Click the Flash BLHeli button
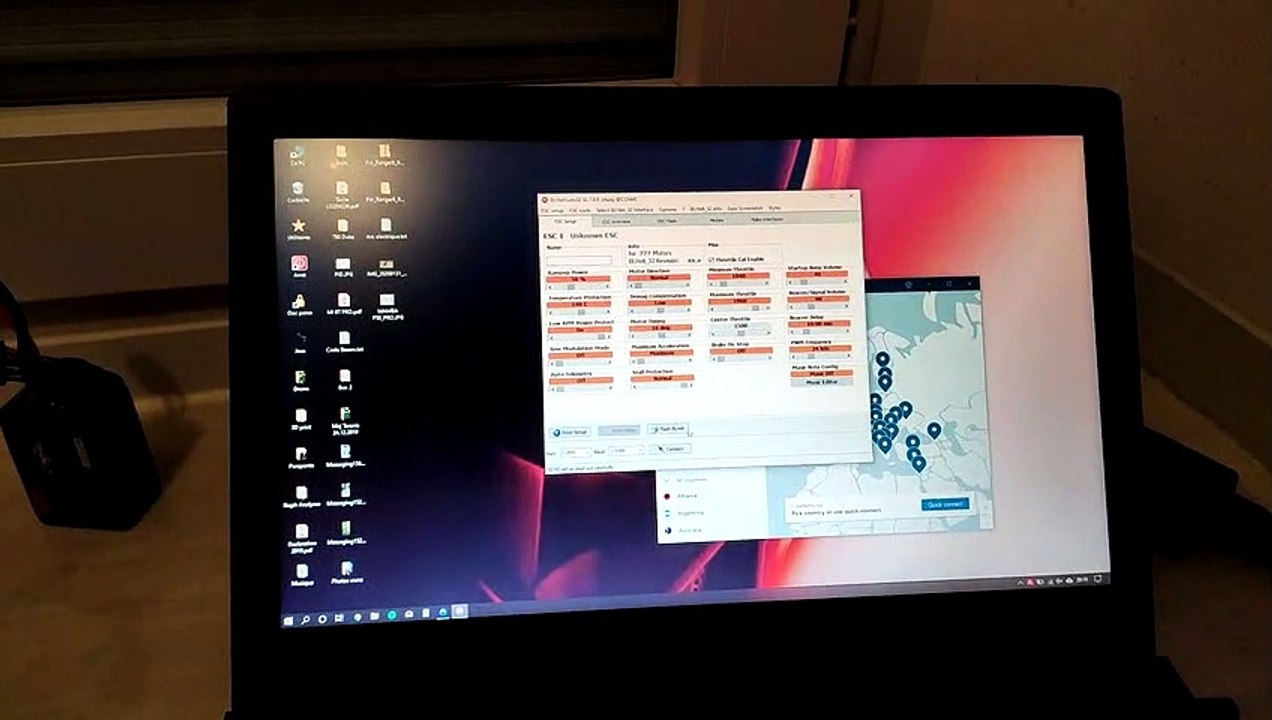 click(x=668, y=428)
